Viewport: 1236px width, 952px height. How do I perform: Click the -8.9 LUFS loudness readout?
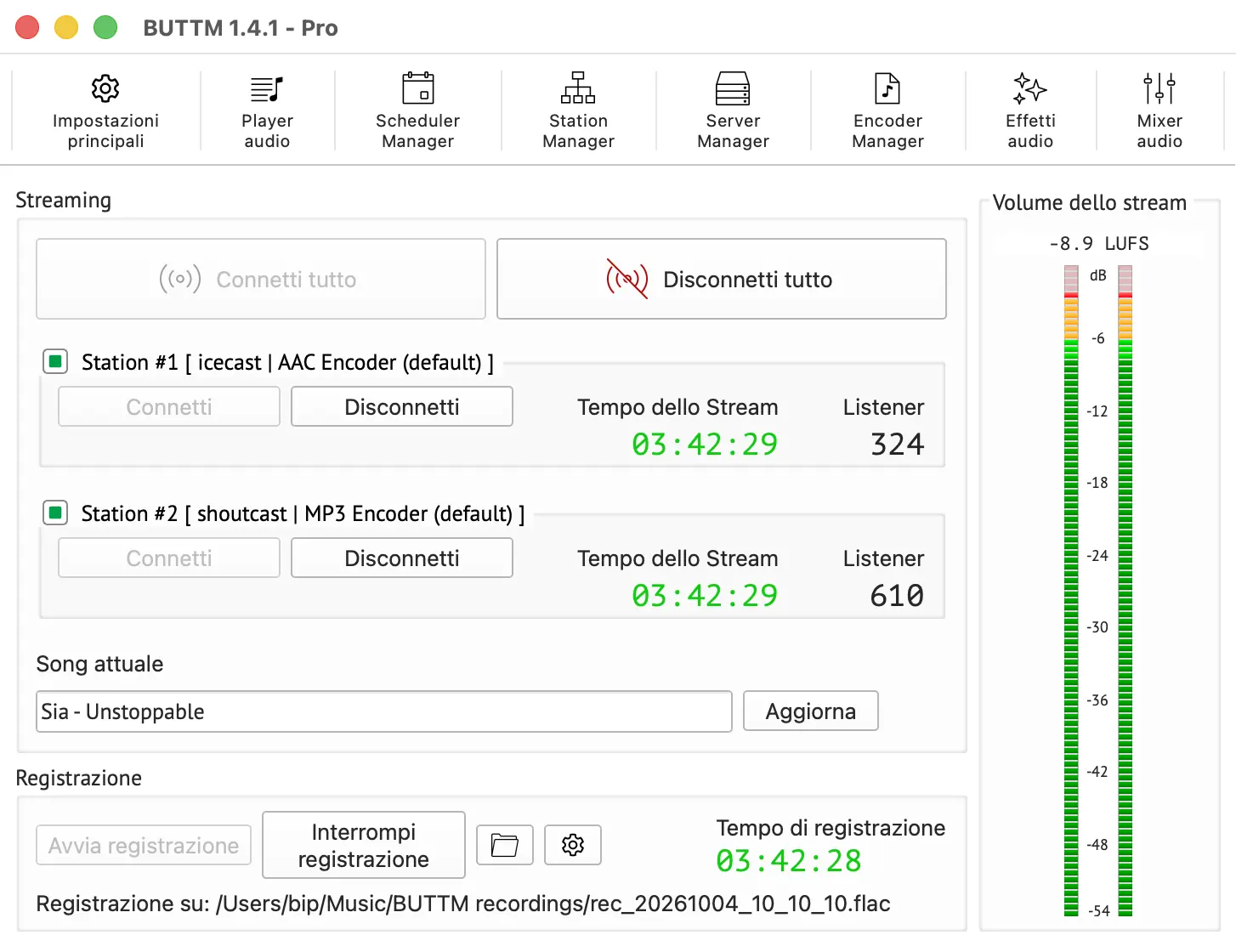click(x=1098, y=244)
